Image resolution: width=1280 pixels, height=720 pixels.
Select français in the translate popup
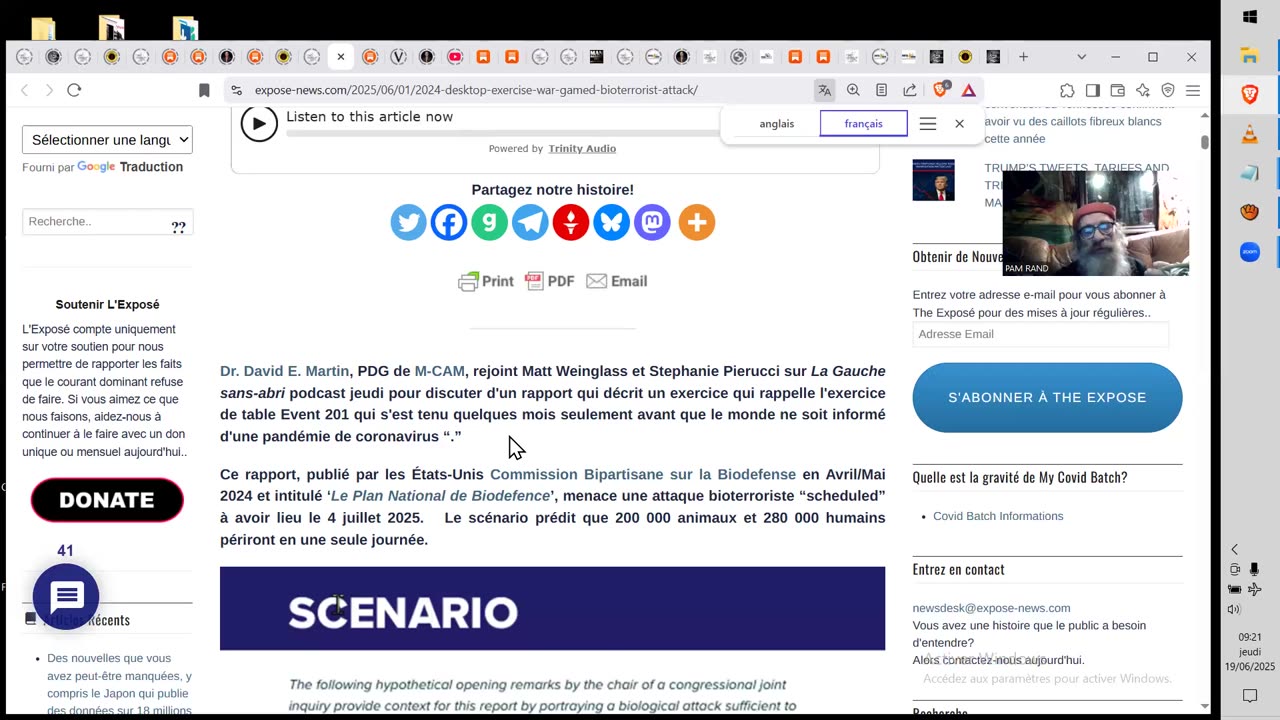click(x=863, y=124)
